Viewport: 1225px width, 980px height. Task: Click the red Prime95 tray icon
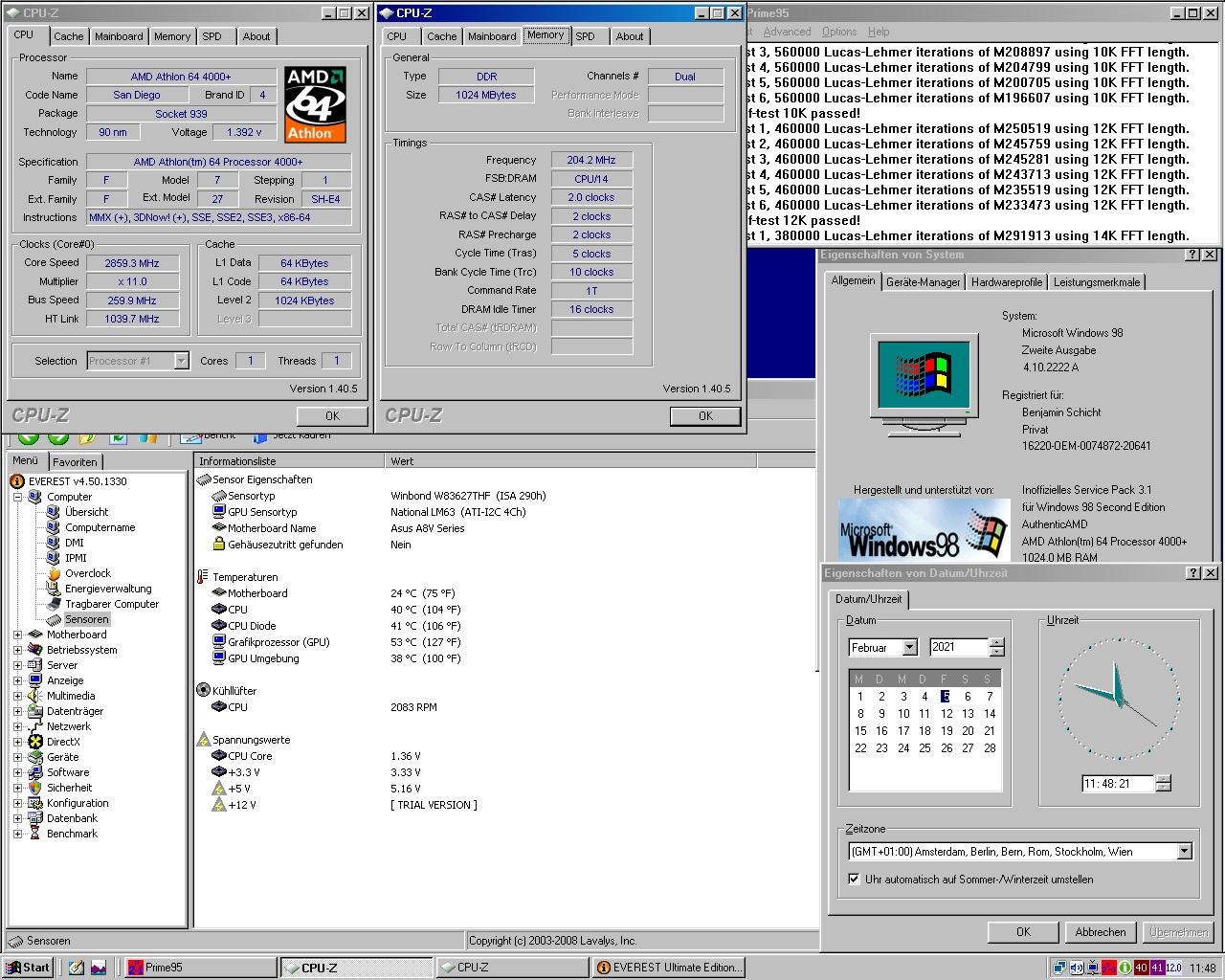[1108, 968]
